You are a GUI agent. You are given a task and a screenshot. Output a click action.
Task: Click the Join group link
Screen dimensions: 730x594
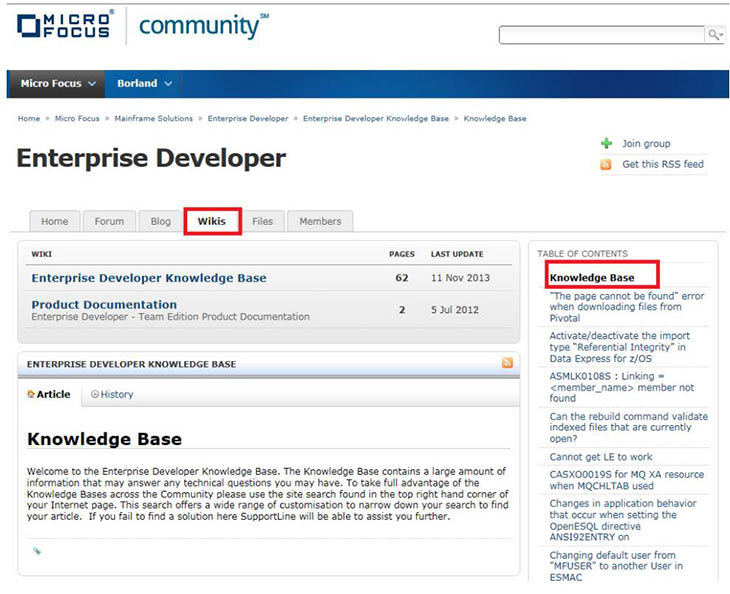(x=646, y=144)
